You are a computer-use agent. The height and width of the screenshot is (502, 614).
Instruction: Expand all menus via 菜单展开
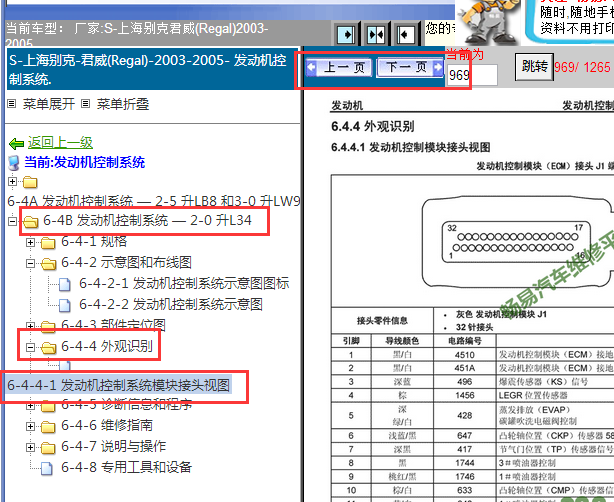[x=49, y=104]
